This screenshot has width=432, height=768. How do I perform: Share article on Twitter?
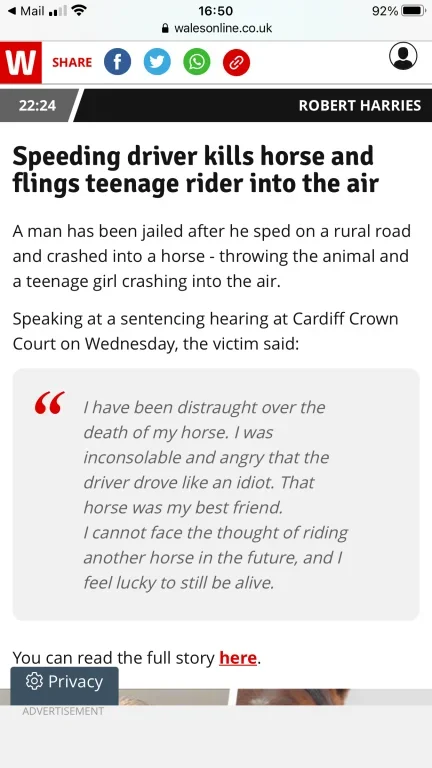coord(157,62)
